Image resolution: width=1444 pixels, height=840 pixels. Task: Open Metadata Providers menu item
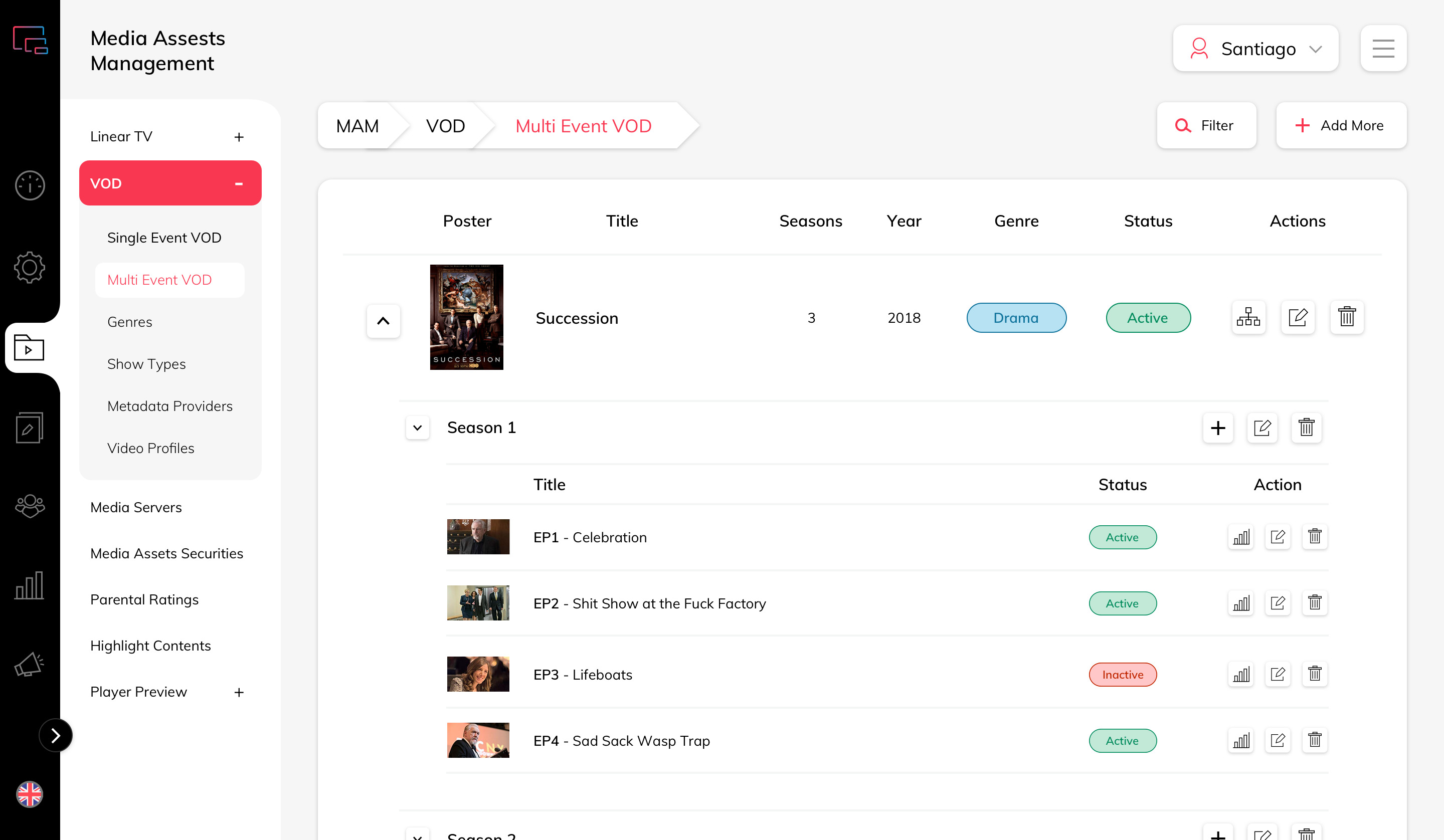click(169, 405)
